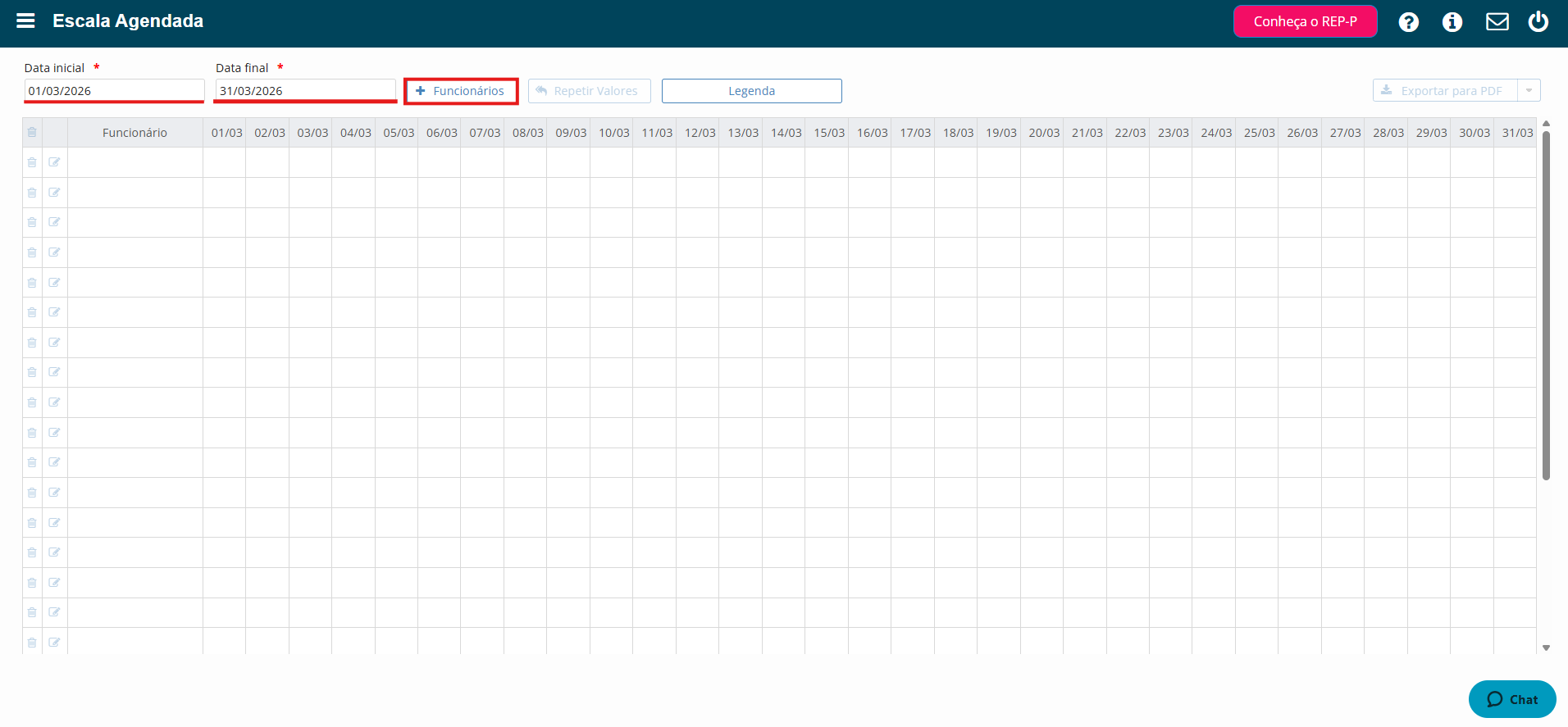The width and height of the screenshot is (1568, 727).
Task: Click the power logout icon
Action: tap(1538, 21)
